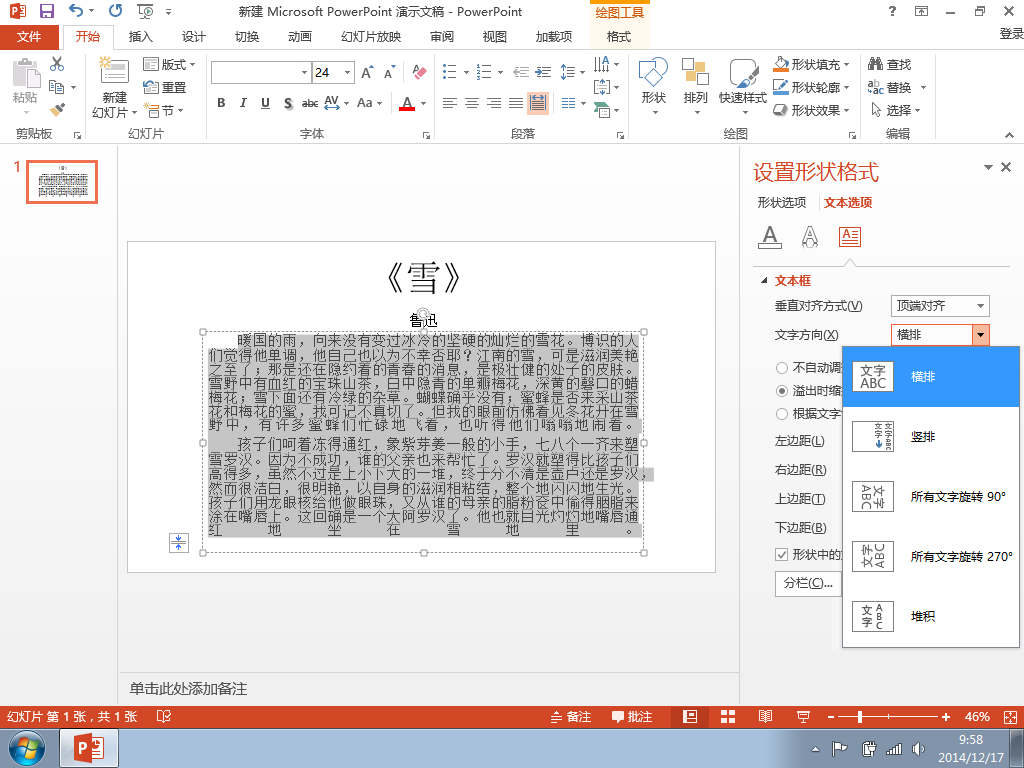Image resolution: width=1024 pixels, height=768 pixels.
Task: Center-align the paragraph text
Action: click(472, 103)
